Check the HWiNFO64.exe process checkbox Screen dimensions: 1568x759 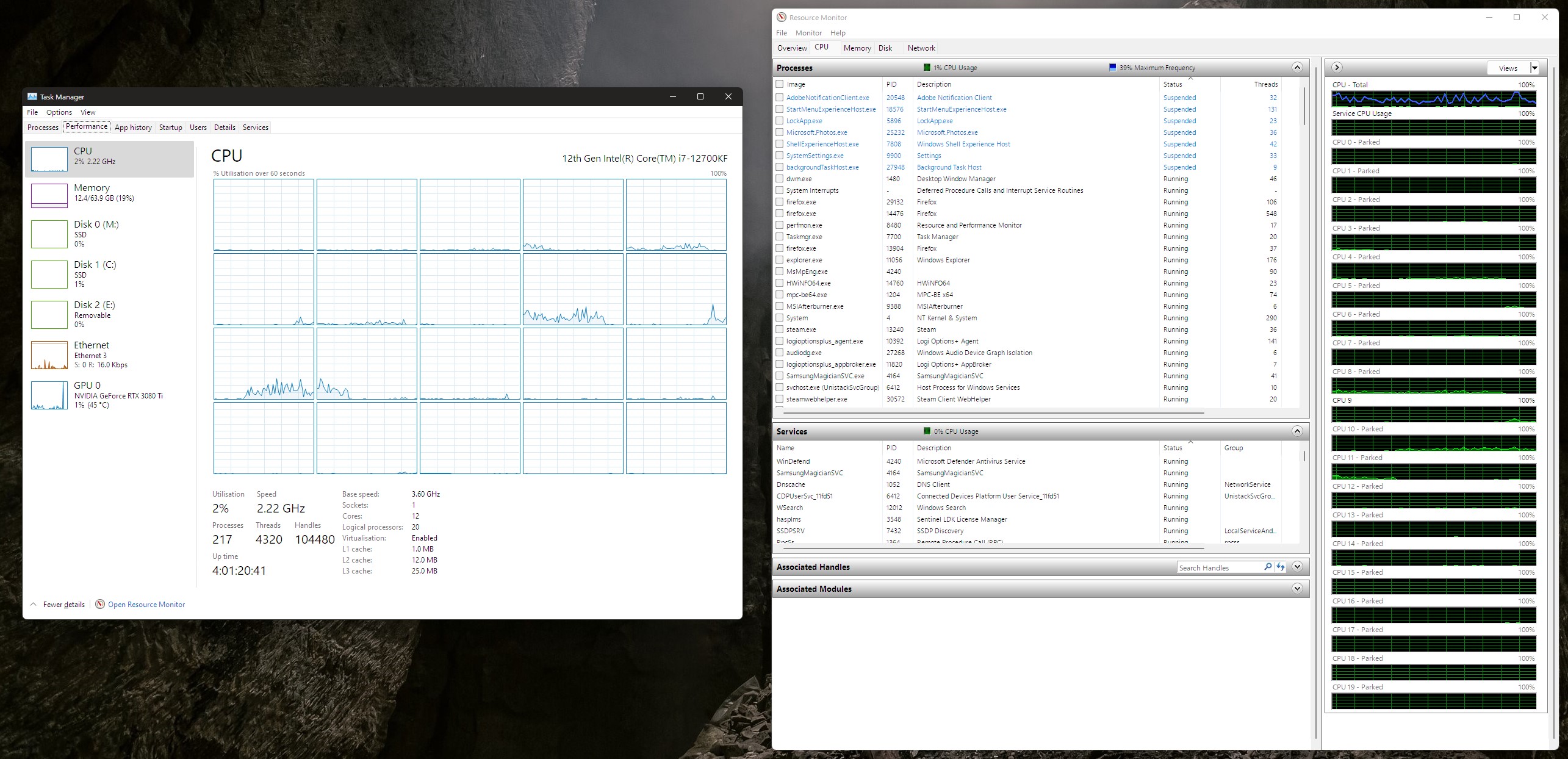coord(780,283)
